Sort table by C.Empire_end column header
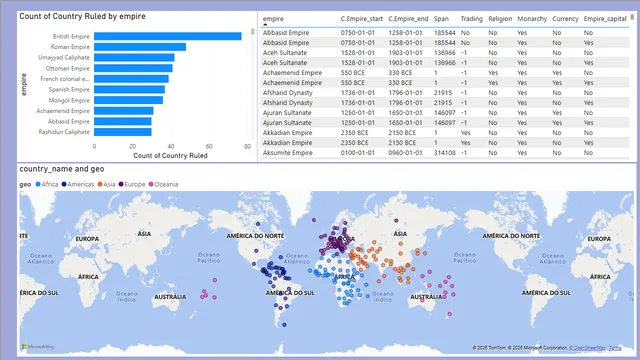 (408, 19)
